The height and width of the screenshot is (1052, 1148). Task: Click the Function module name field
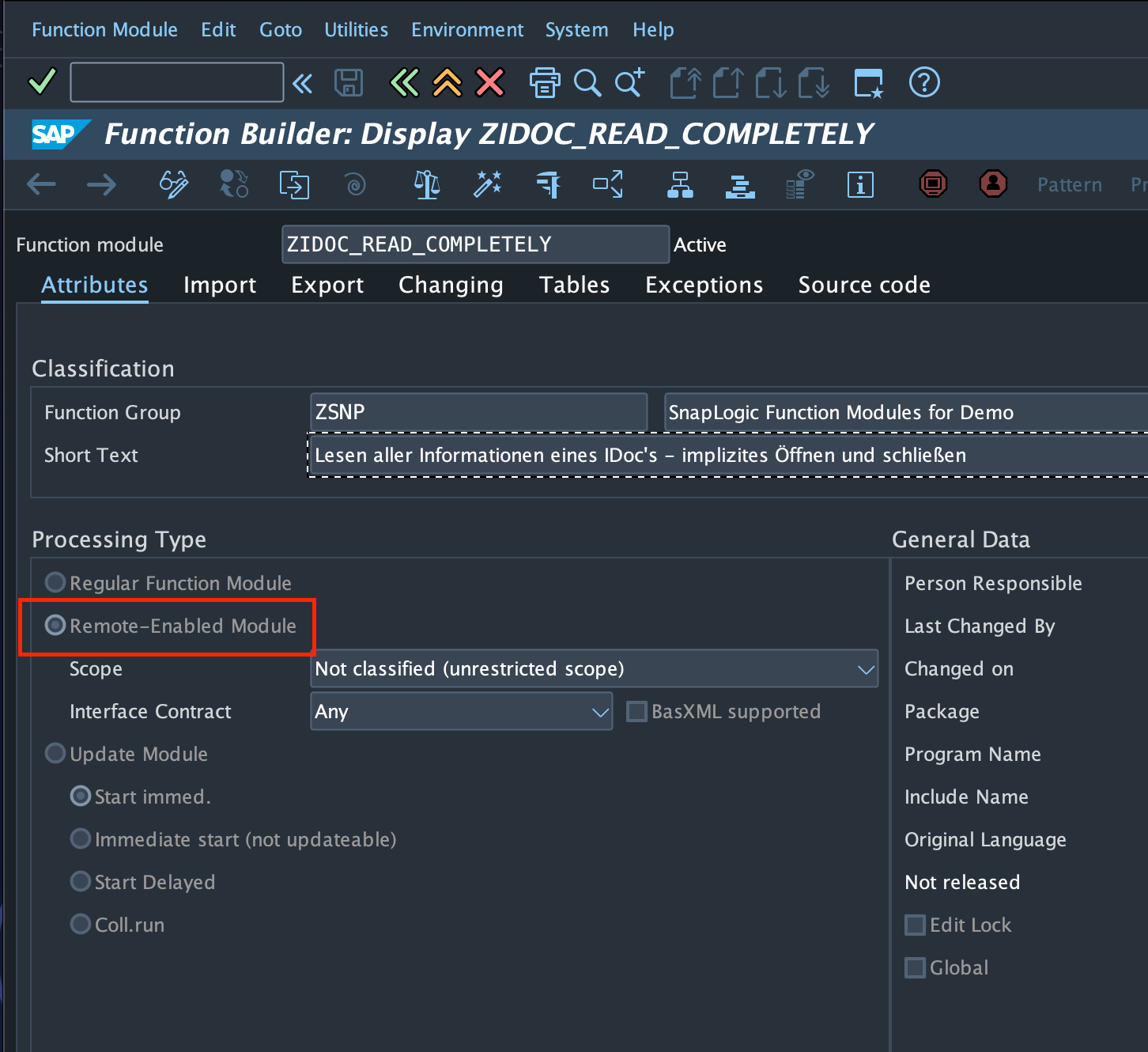tap(474, 244)
